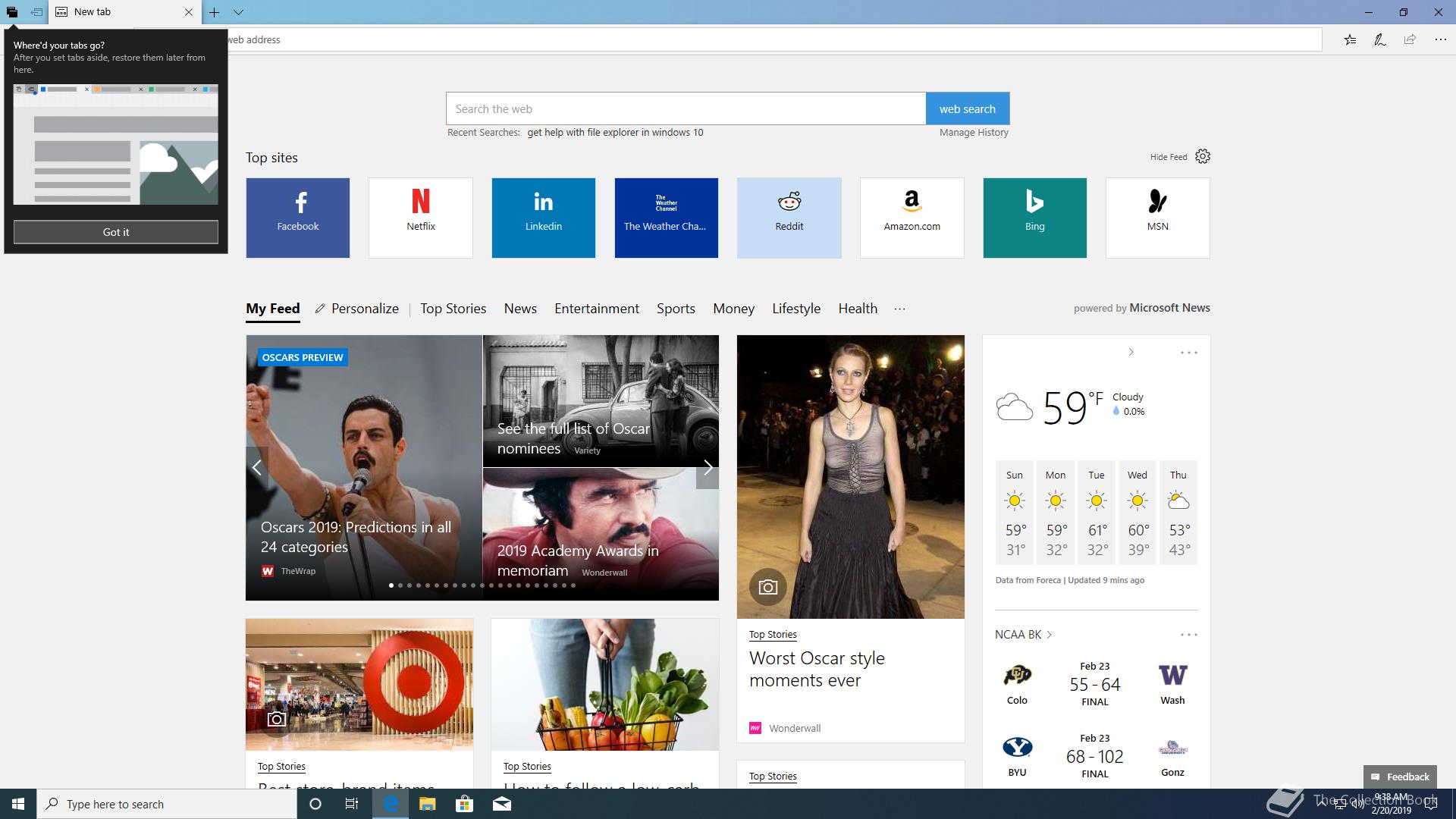Open Task View in taskbar
Image resolution: width=1456 pixels, height=819 pixels.
coord(352,804)
